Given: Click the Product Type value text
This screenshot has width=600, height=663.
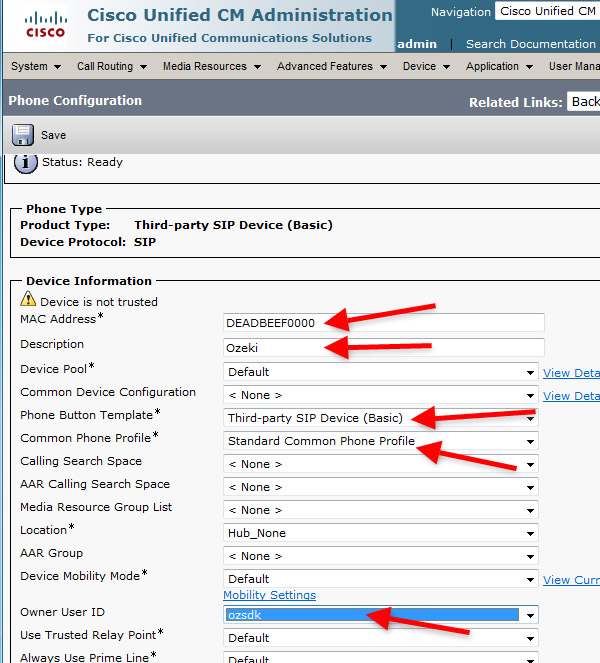Looking at the screenshot, I should click(233, 225).
